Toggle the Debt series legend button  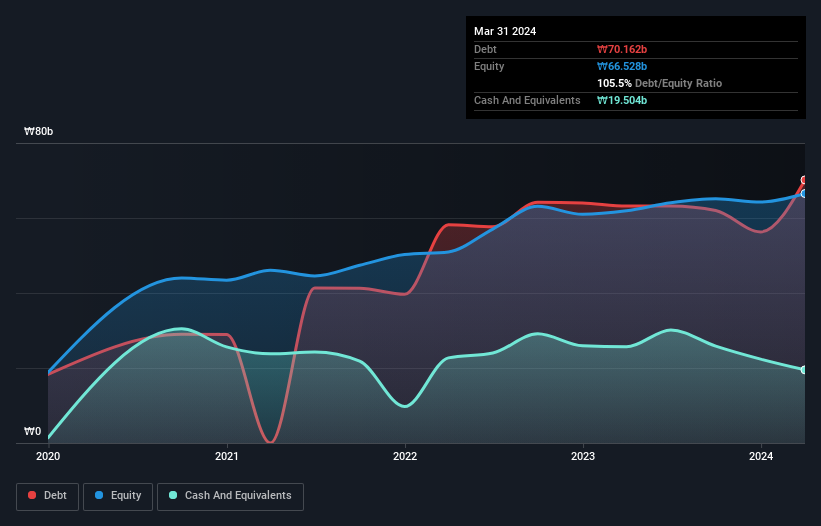48,496
